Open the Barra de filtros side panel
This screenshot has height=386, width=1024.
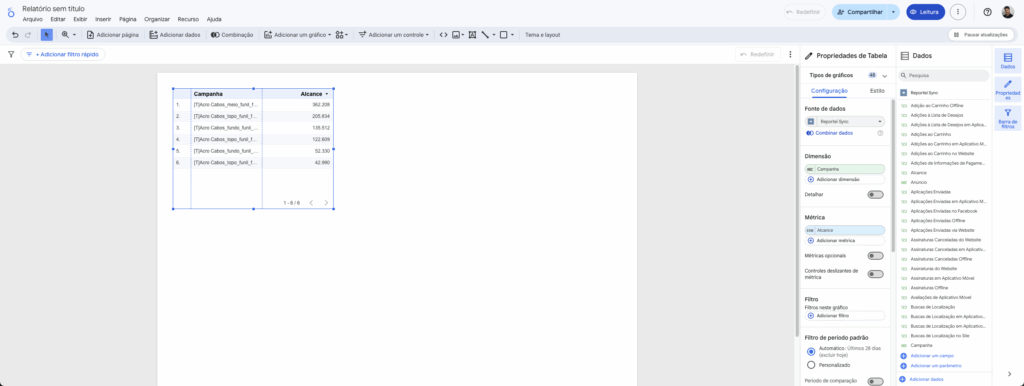[1008, 118]
